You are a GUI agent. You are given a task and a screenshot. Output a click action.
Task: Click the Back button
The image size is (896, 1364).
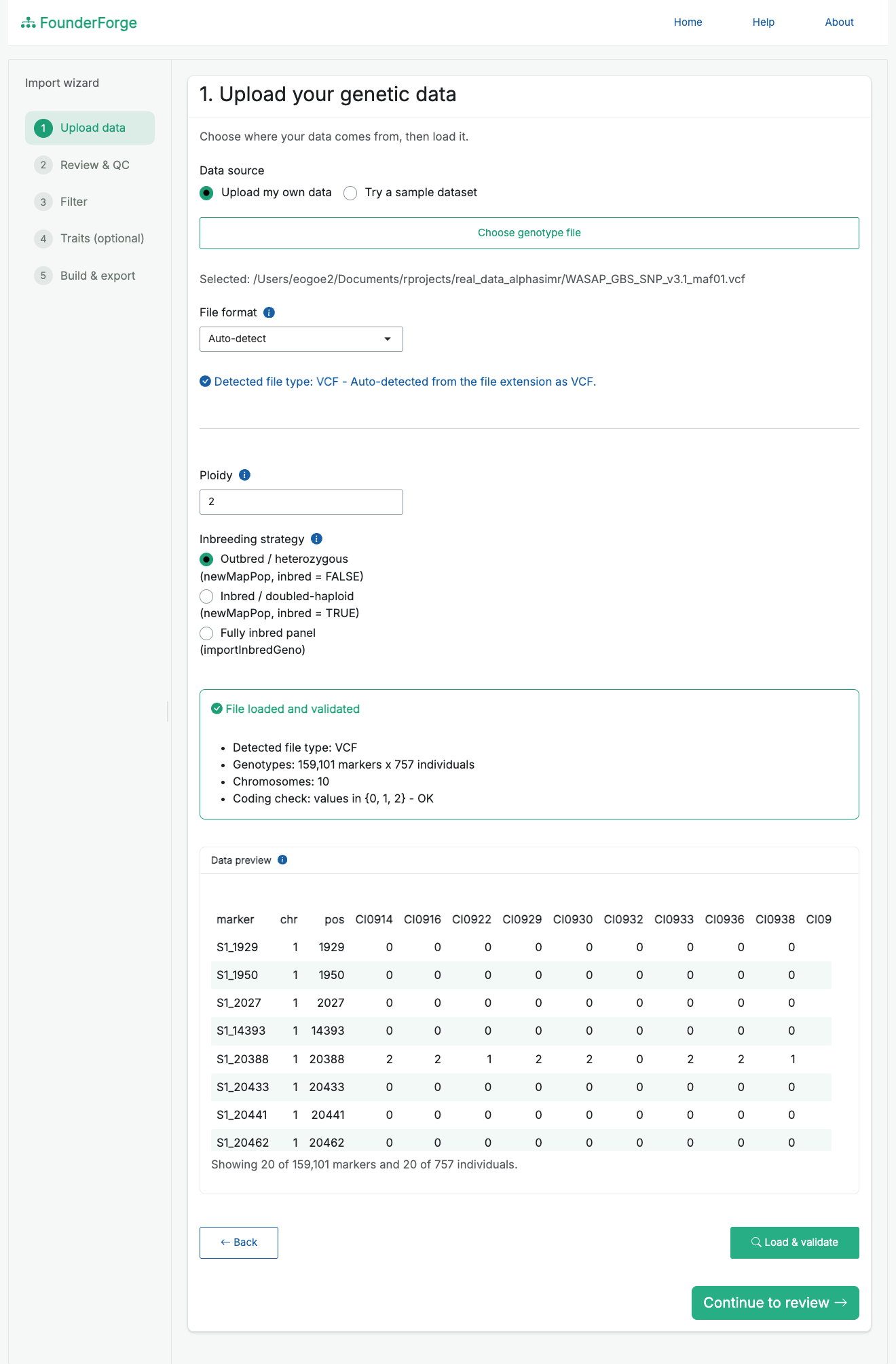click(239, 1242)
